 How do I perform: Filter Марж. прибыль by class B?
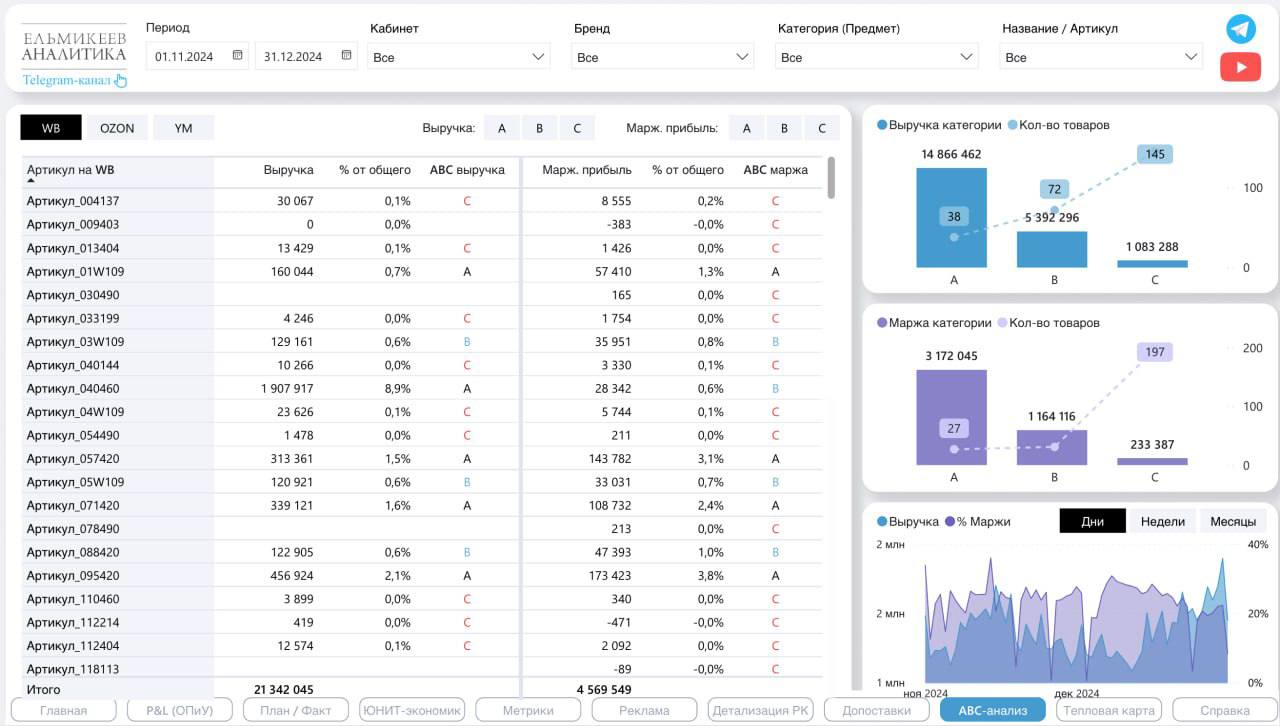point(784,128)
